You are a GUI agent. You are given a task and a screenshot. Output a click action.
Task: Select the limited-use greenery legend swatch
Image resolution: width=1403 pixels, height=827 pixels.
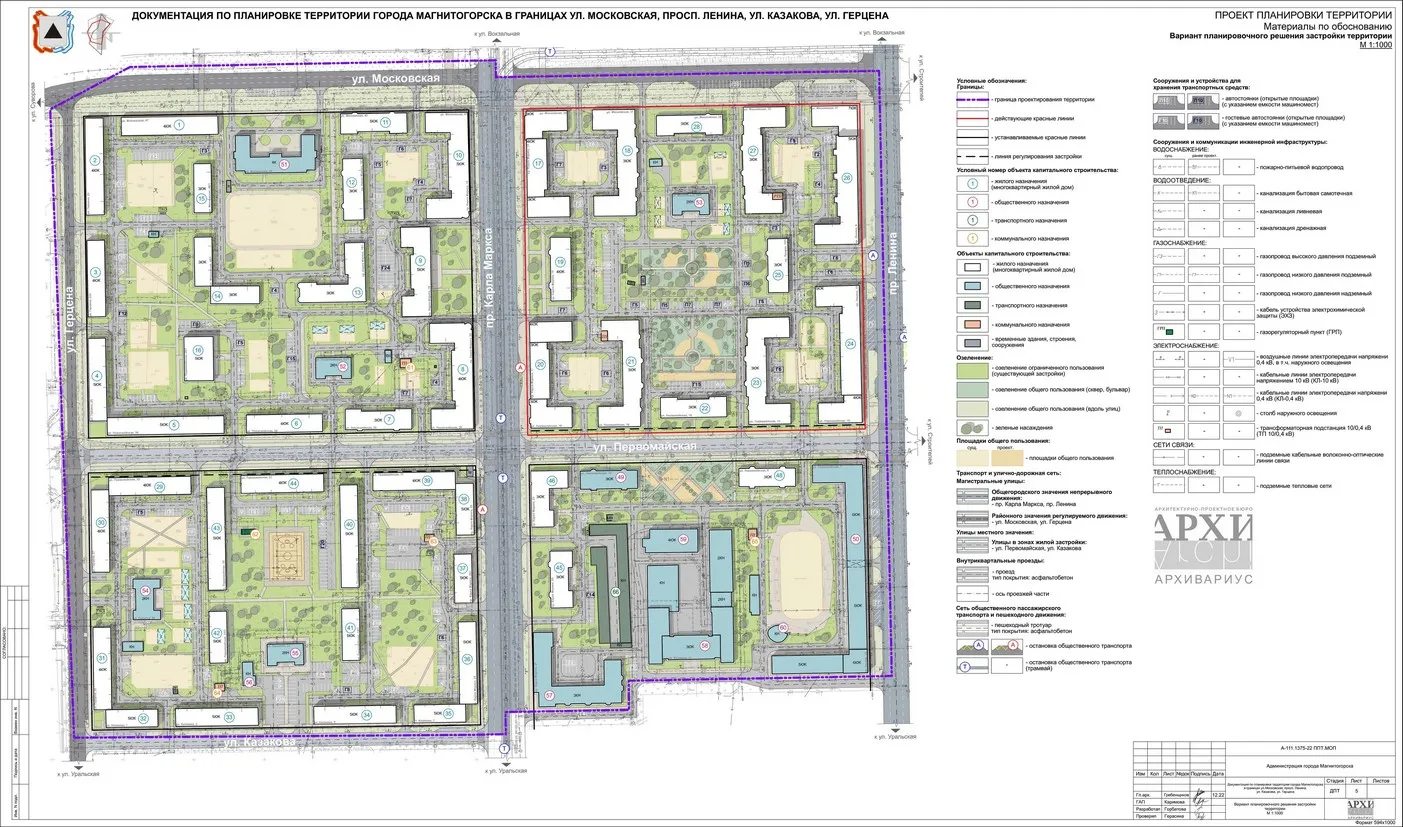pyautogui.click(x=973, y=371)
